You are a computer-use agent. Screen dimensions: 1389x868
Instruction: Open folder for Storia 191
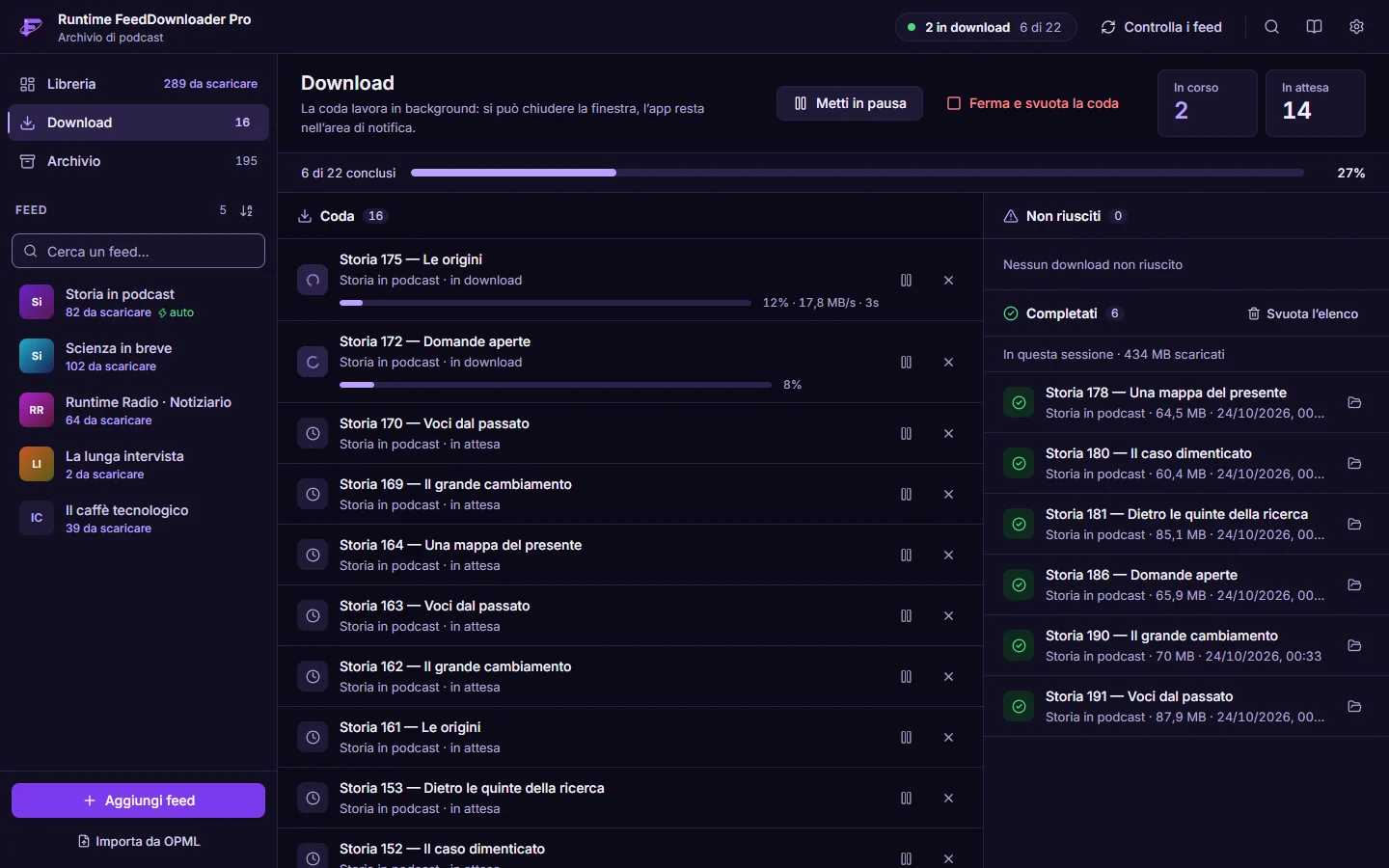coord(1354,706)
